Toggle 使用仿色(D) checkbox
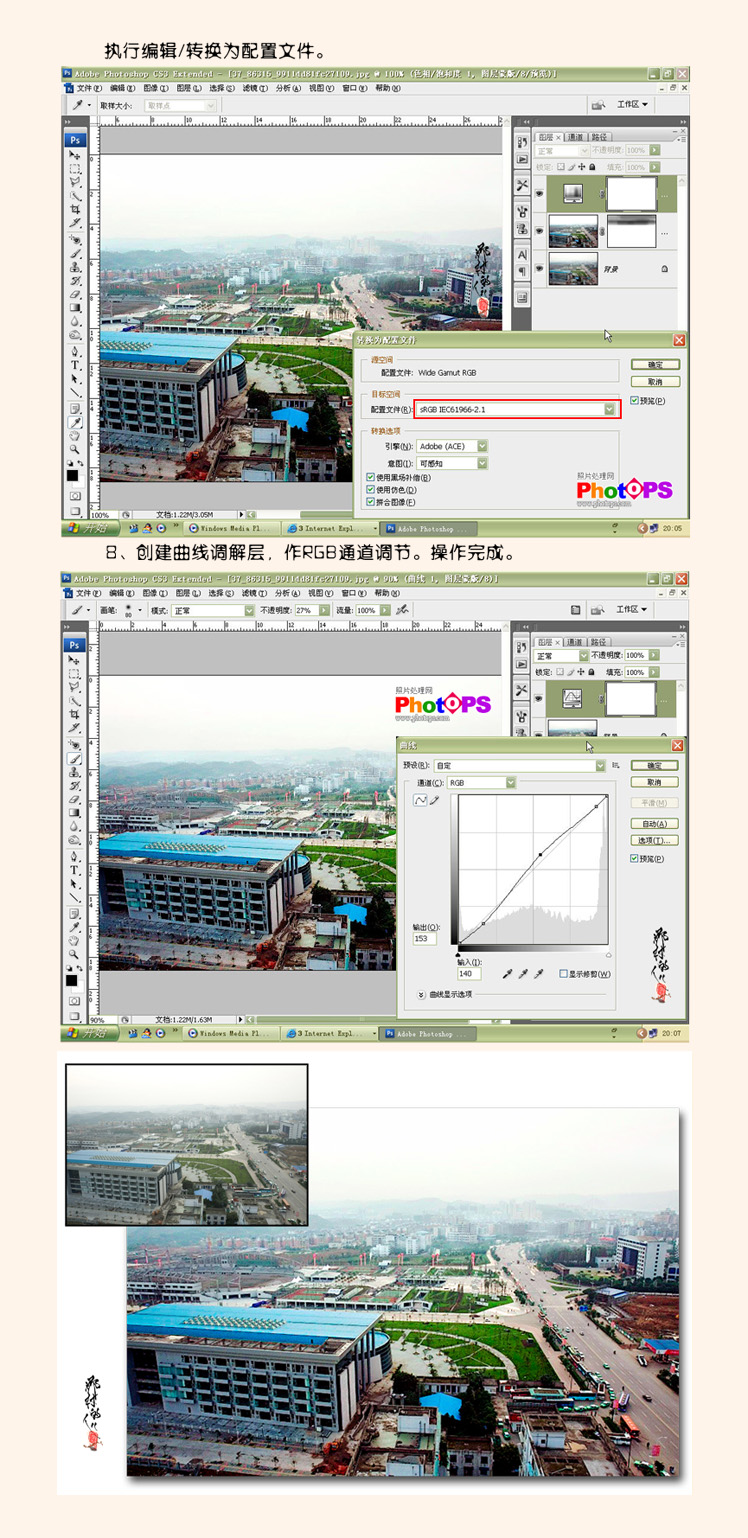 pyautogui.click(x=370, y=489)
